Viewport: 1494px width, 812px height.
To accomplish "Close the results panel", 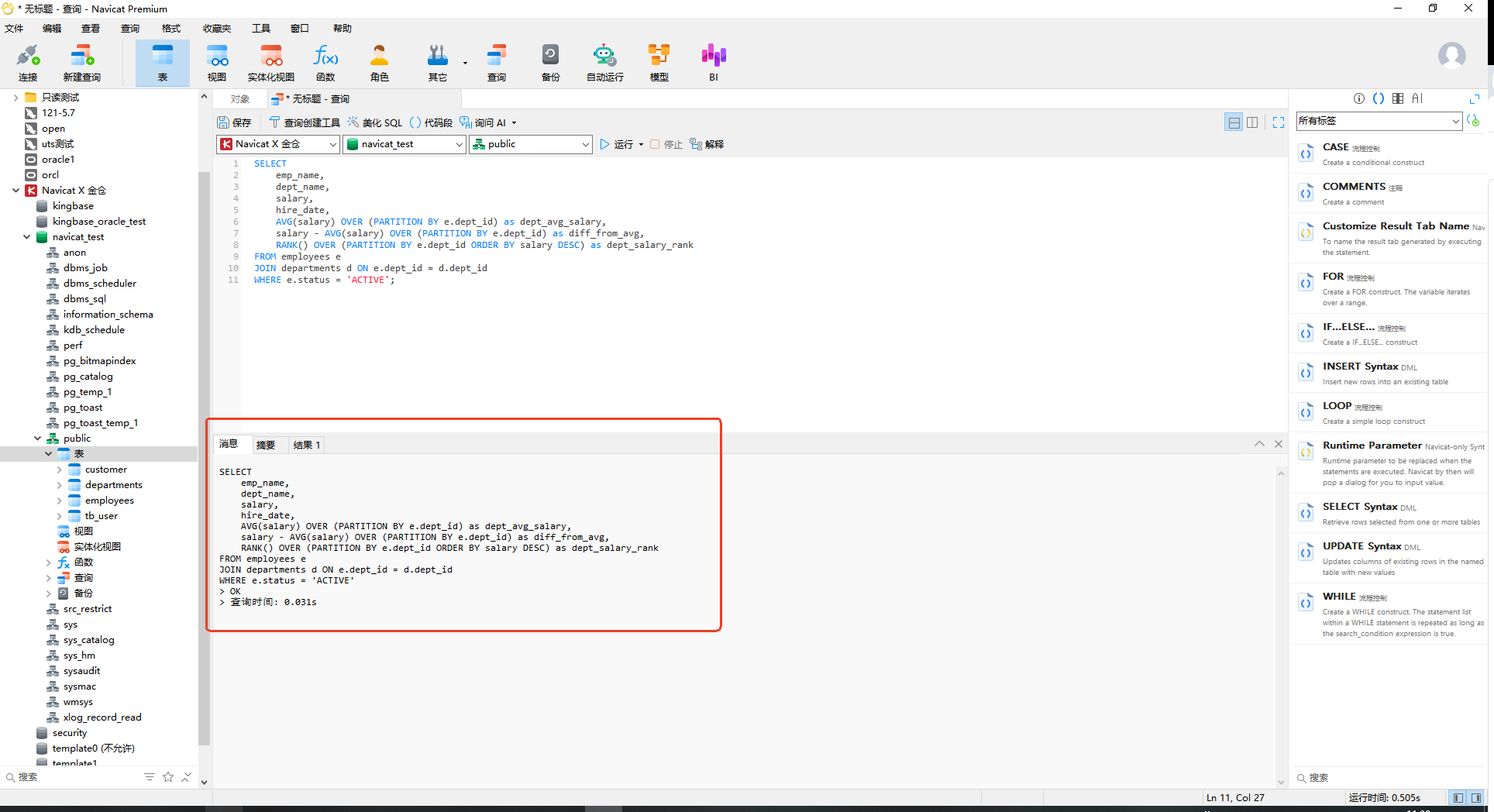I will (1279, 444).
